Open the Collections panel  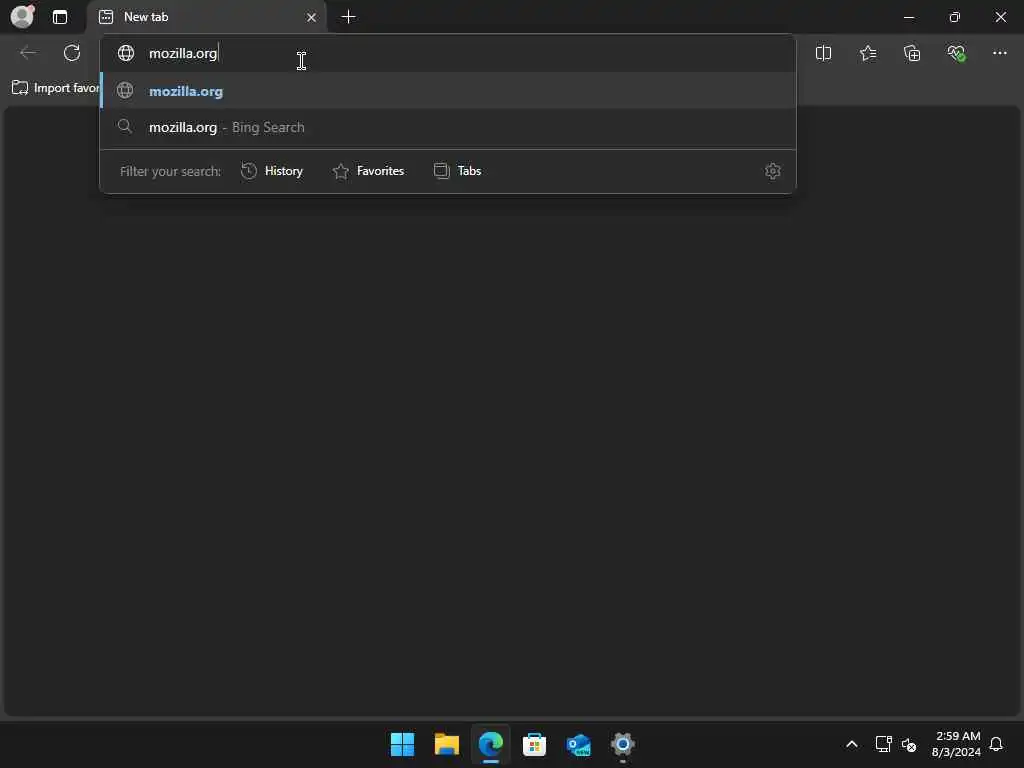click(912, 53)
